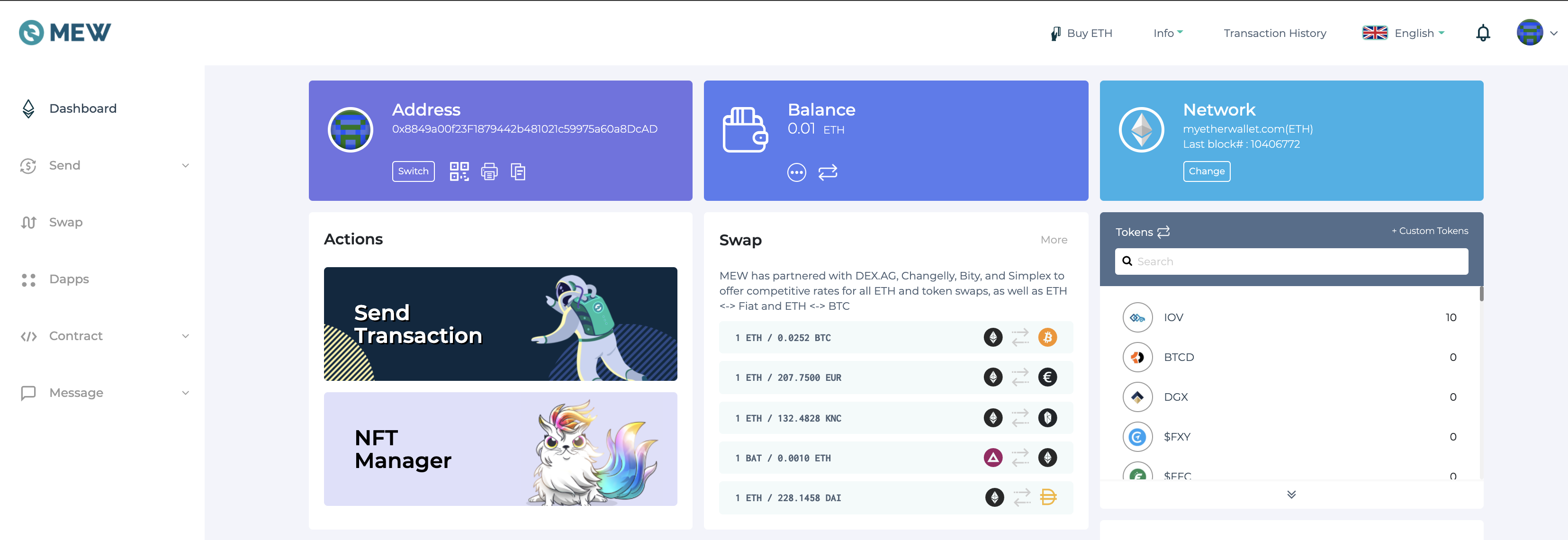The image size is (1568, 540).
Task: Click the Ethereum network logo icon
Action: tap(1141, 130)
